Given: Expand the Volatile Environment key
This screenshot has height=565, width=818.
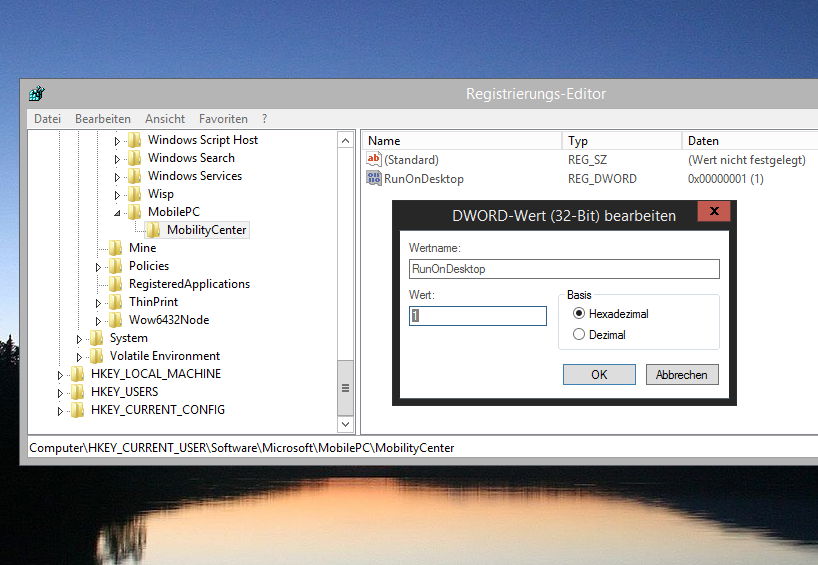Looking at the screenshot, I should pyautogui.click(x=79, y=357).
